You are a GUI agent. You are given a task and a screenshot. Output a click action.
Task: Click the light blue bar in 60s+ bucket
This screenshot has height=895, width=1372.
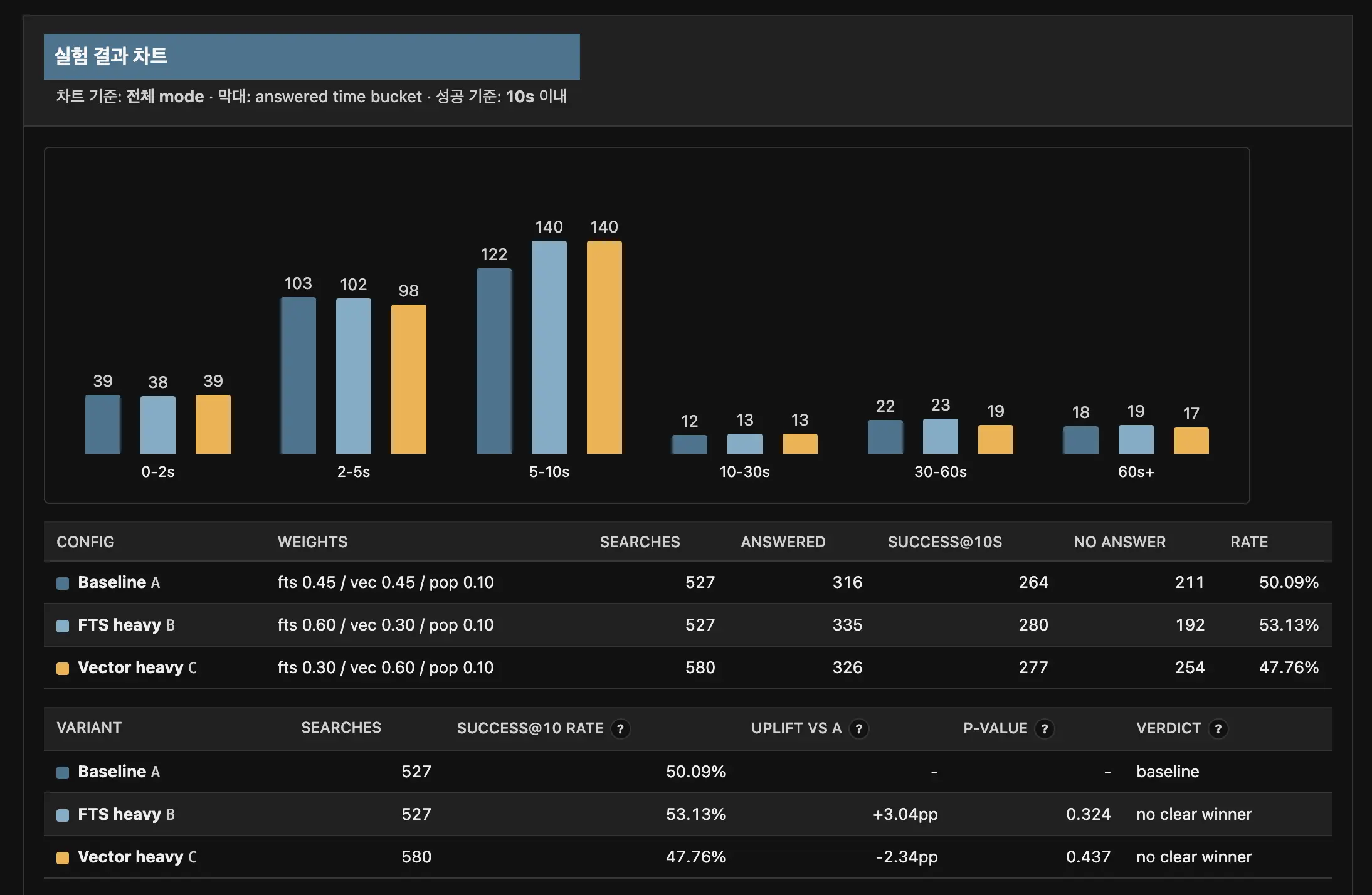(1136, 439)
